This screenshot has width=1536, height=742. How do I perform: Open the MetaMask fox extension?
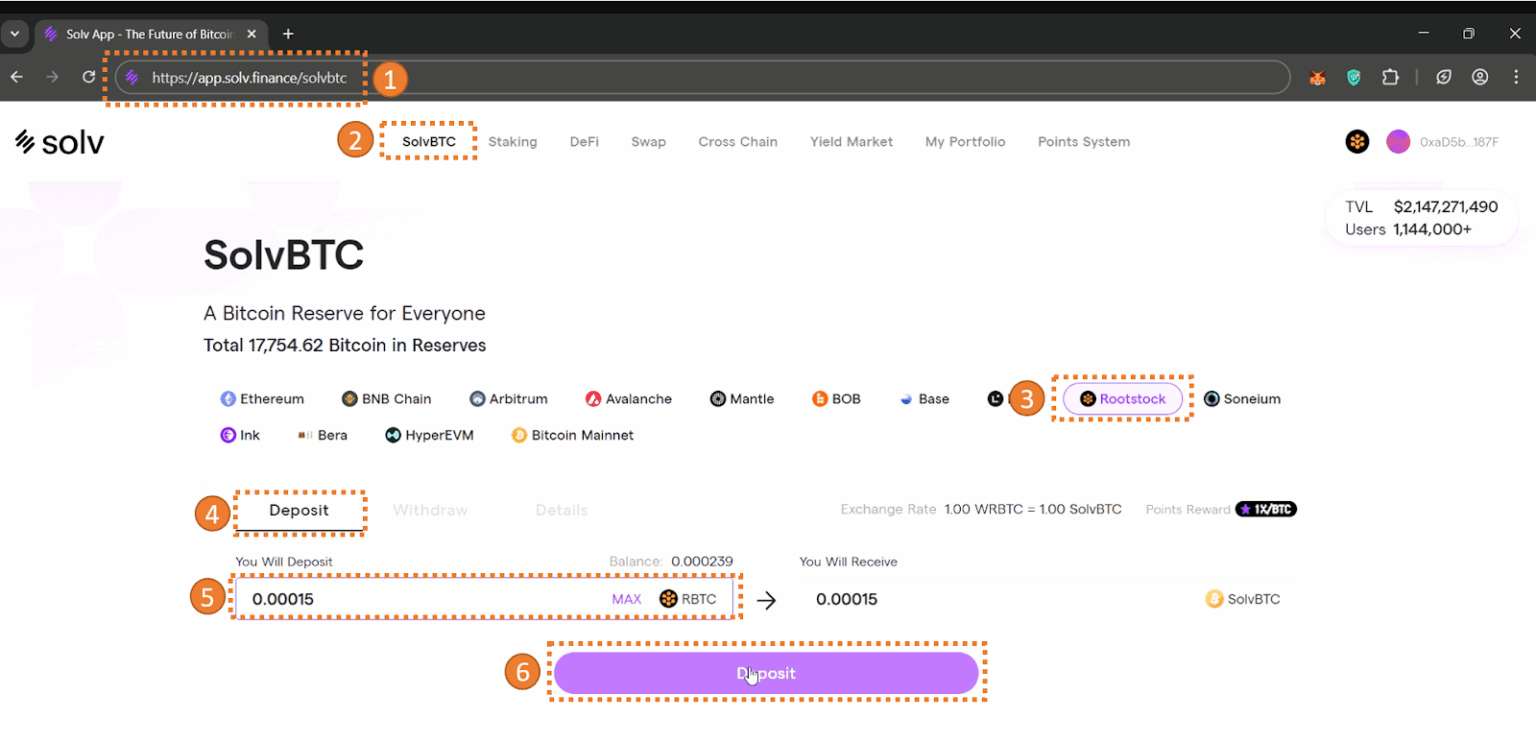click(1317, 77)
